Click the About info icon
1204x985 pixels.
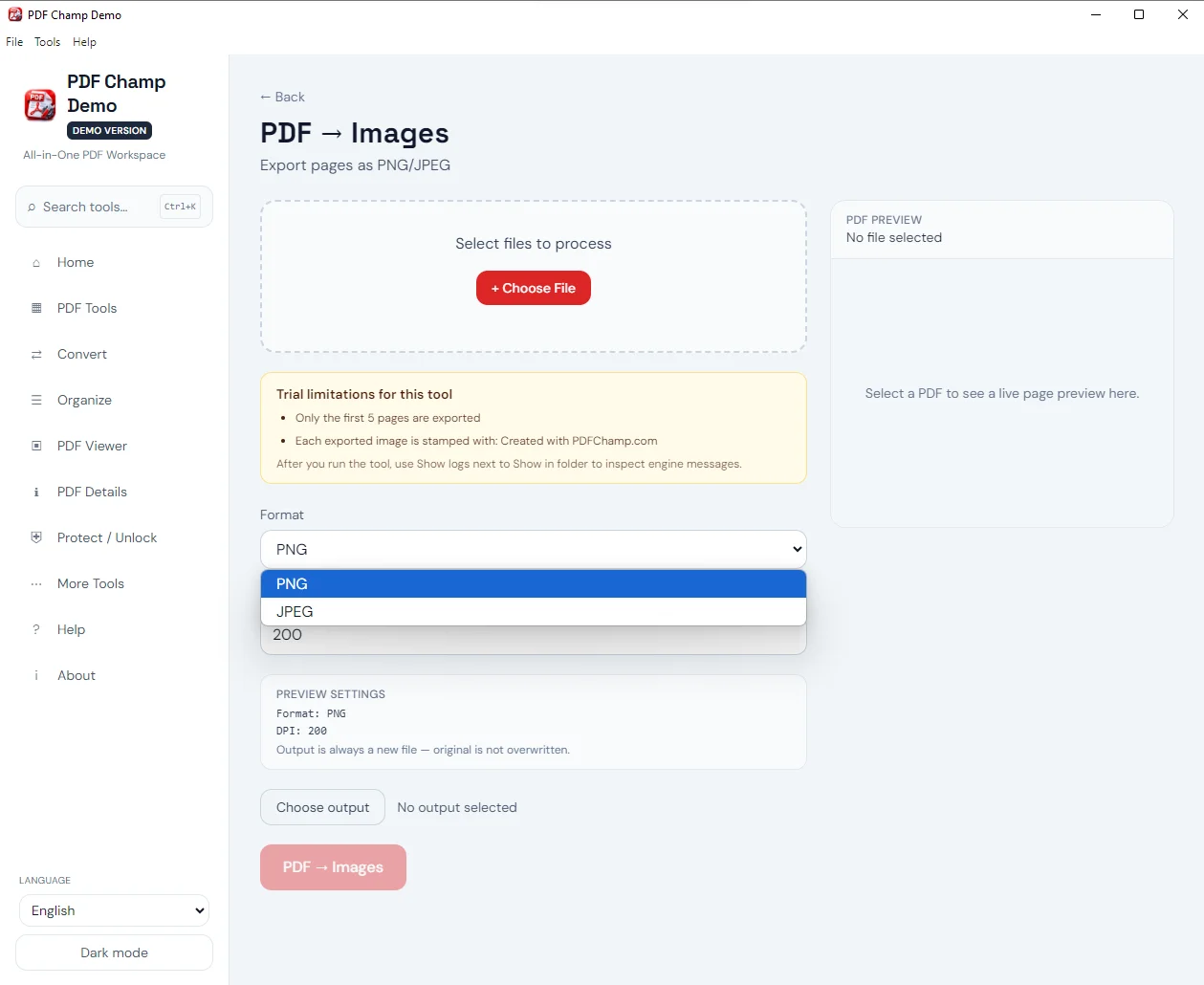tap(36, 675)
